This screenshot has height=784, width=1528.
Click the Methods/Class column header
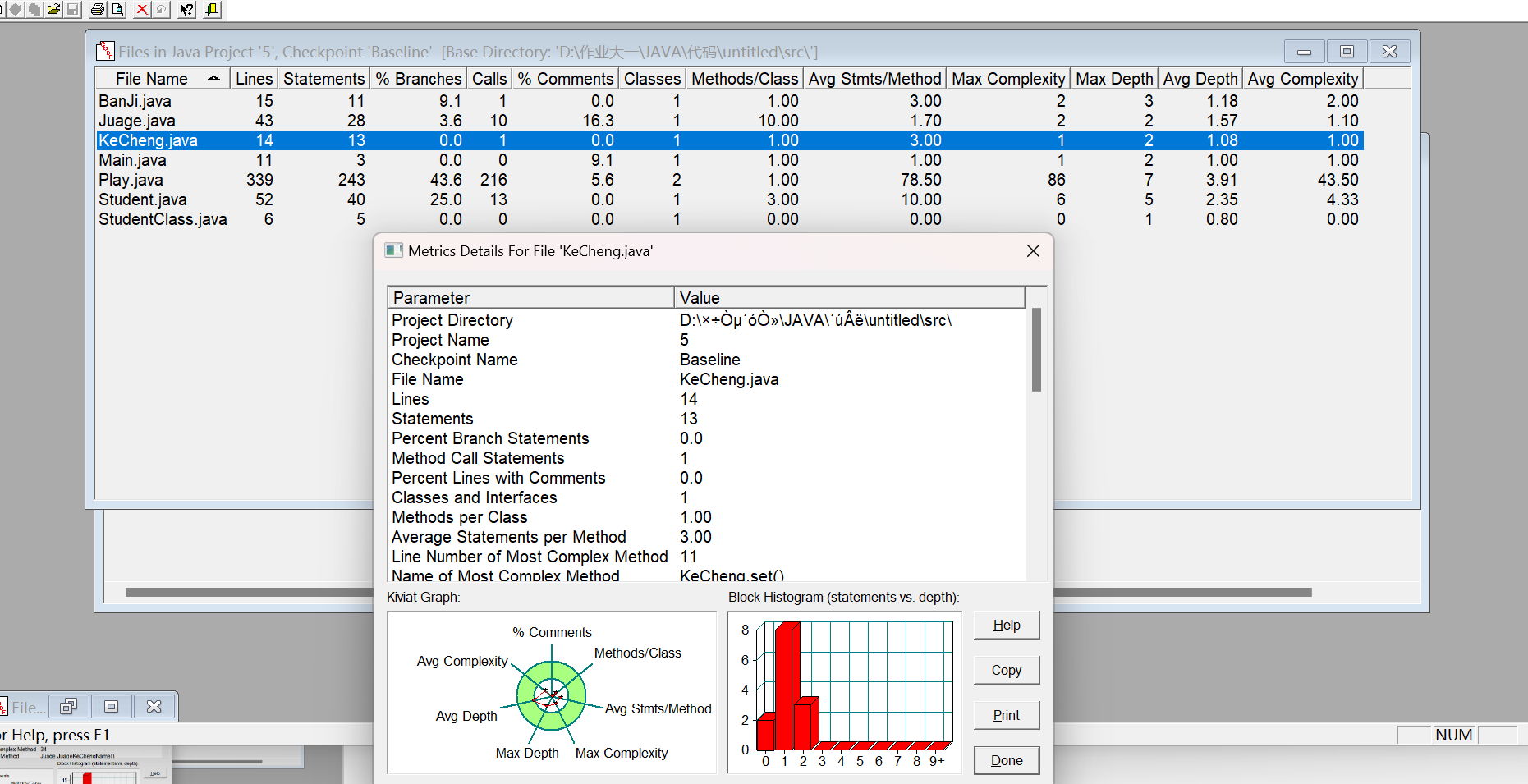click(745, 79)
